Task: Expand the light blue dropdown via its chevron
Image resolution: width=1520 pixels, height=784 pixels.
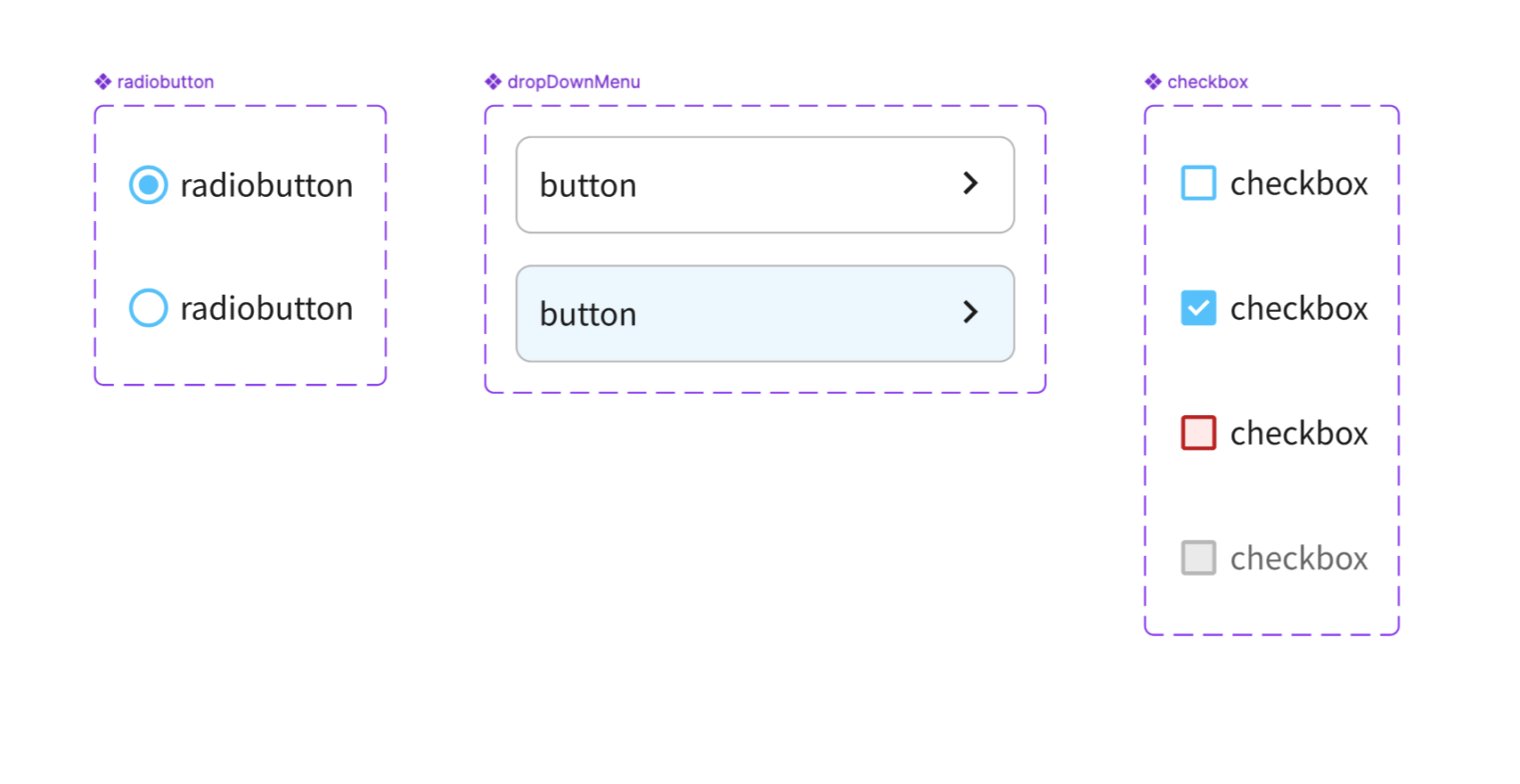Action: 970,312
